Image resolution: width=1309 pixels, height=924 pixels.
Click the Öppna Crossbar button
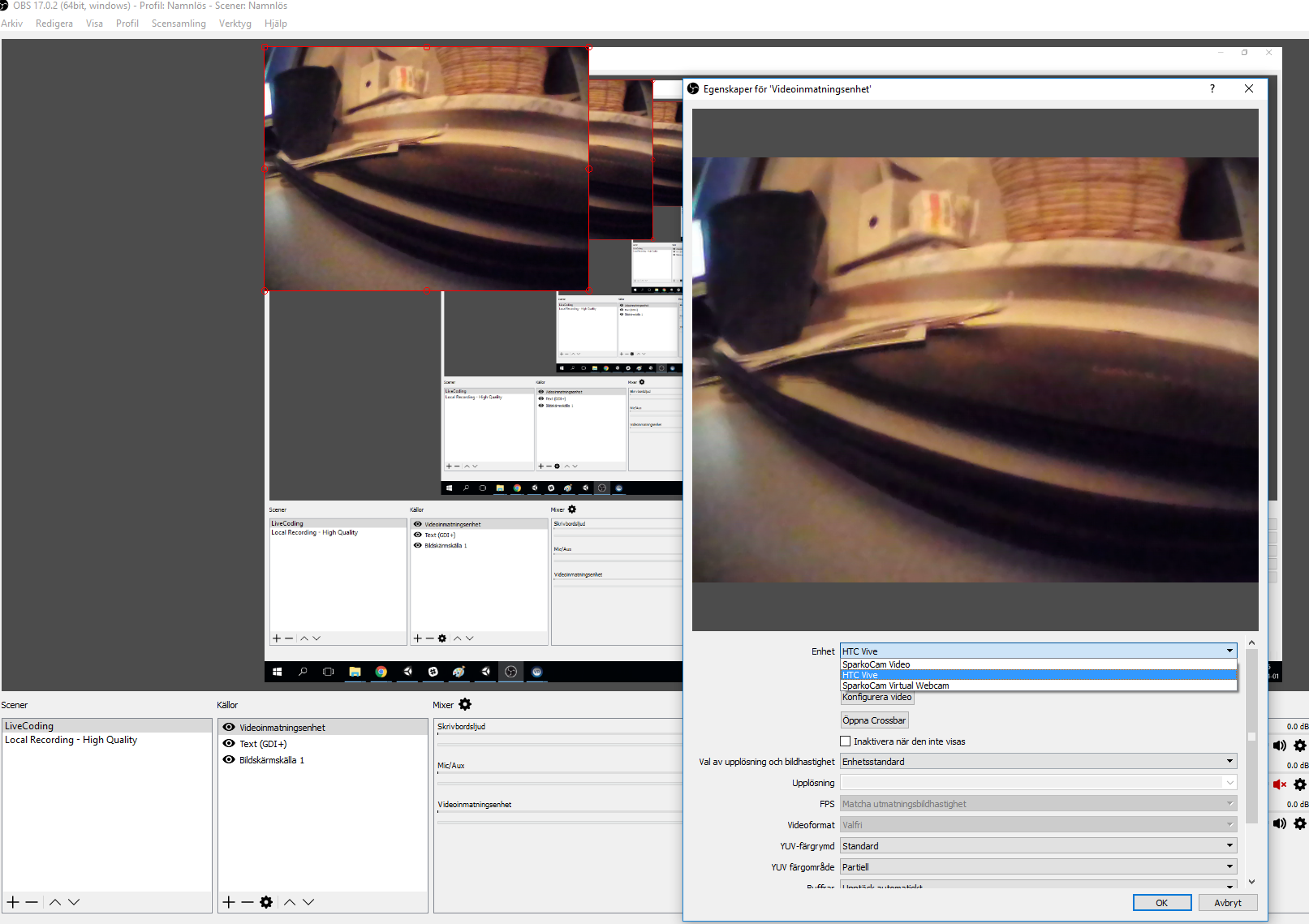tap(874, 720)
